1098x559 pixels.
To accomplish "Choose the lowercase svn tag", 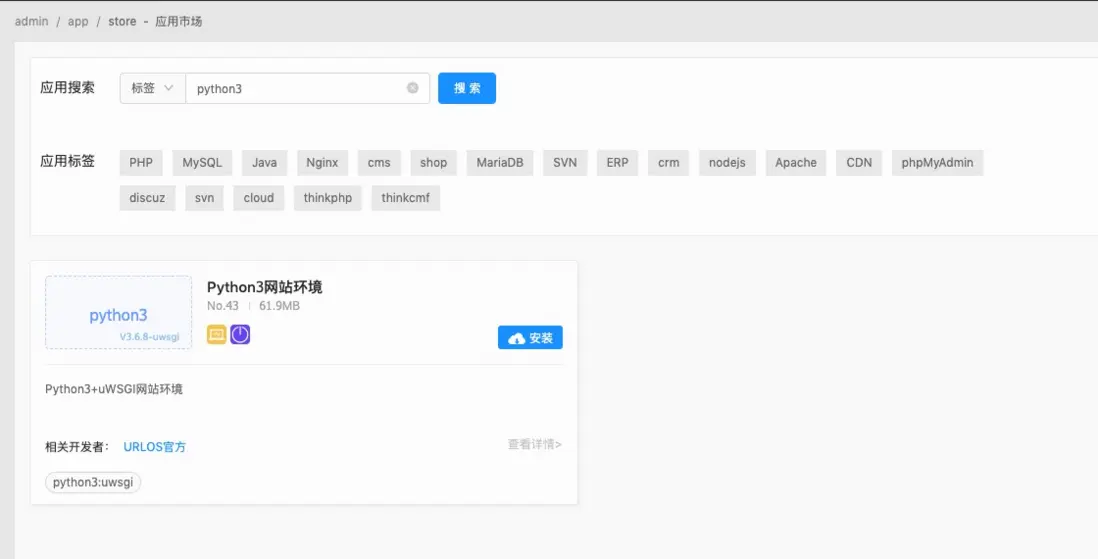I will [204, 198].
